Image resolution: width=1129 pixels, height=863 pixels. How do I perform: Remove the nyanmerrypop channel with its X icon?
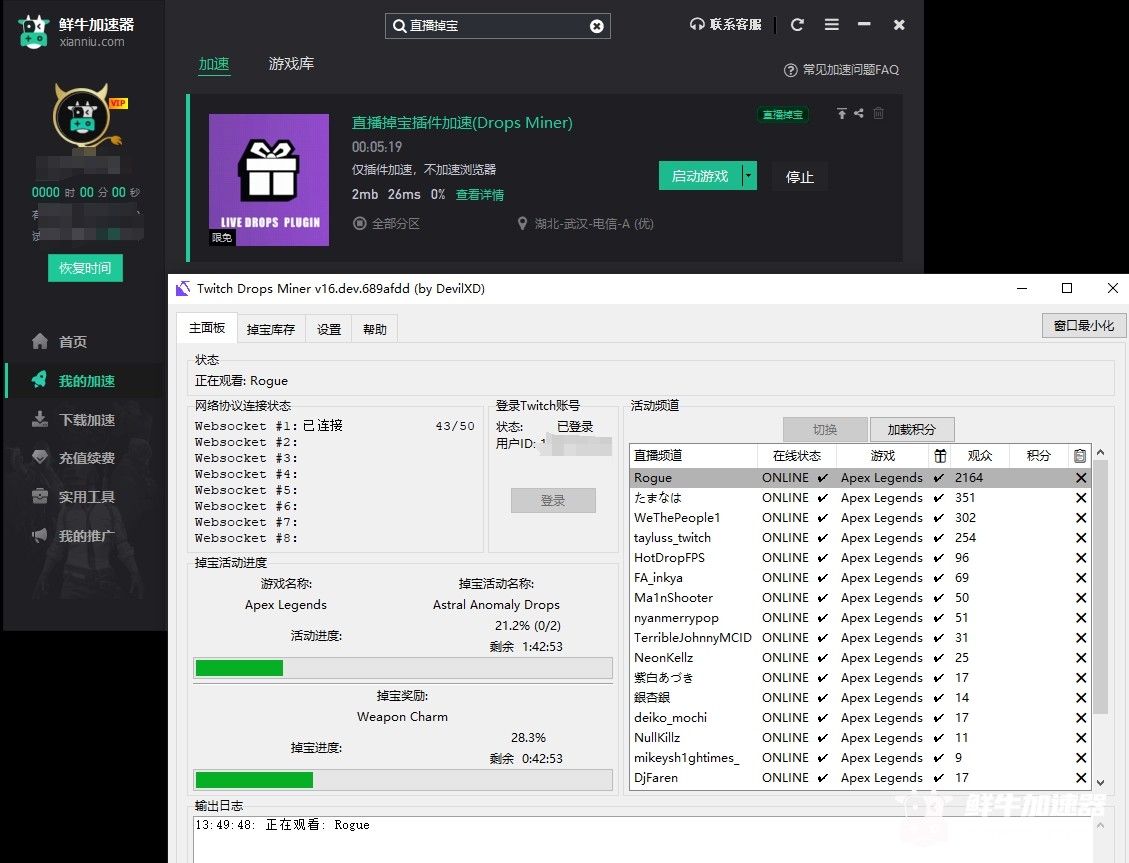[x=1081, y=618]
